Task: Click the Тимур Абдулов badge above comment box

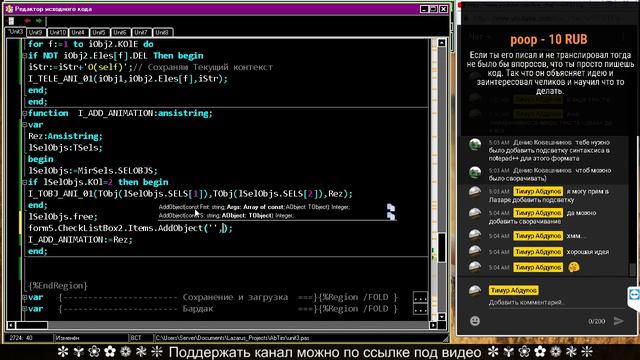Action: click(513, 290)
